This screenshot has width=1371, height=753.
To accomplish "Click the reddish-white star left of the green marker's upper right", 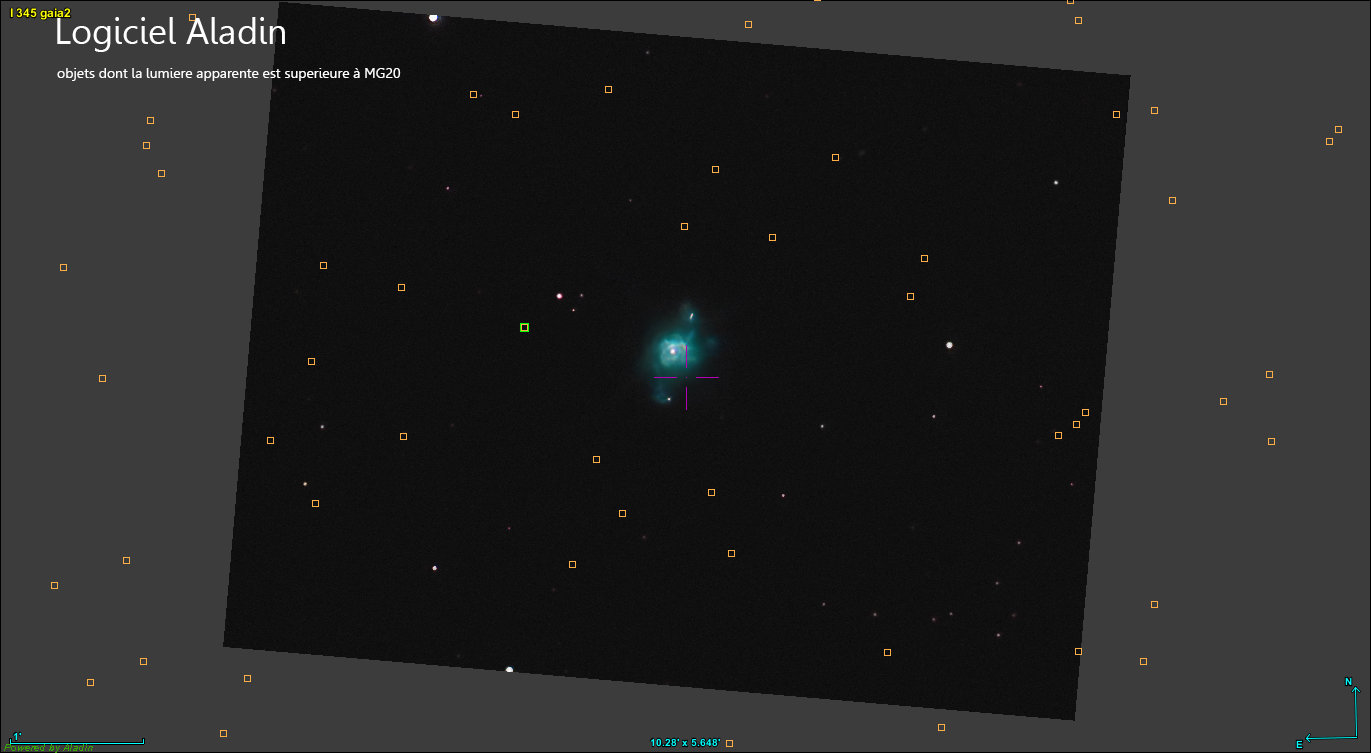I will click(x=559, y=295).
